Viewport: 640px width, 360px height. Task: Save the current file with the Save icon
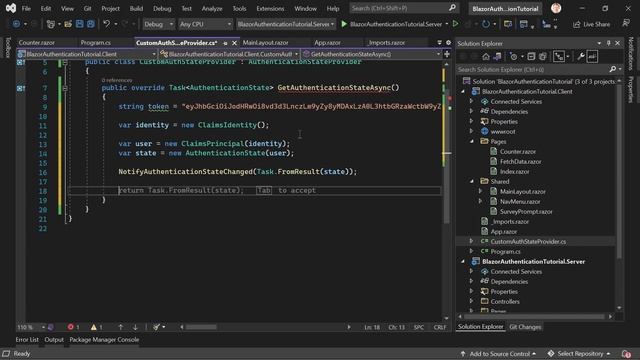(x=79, y=24)
